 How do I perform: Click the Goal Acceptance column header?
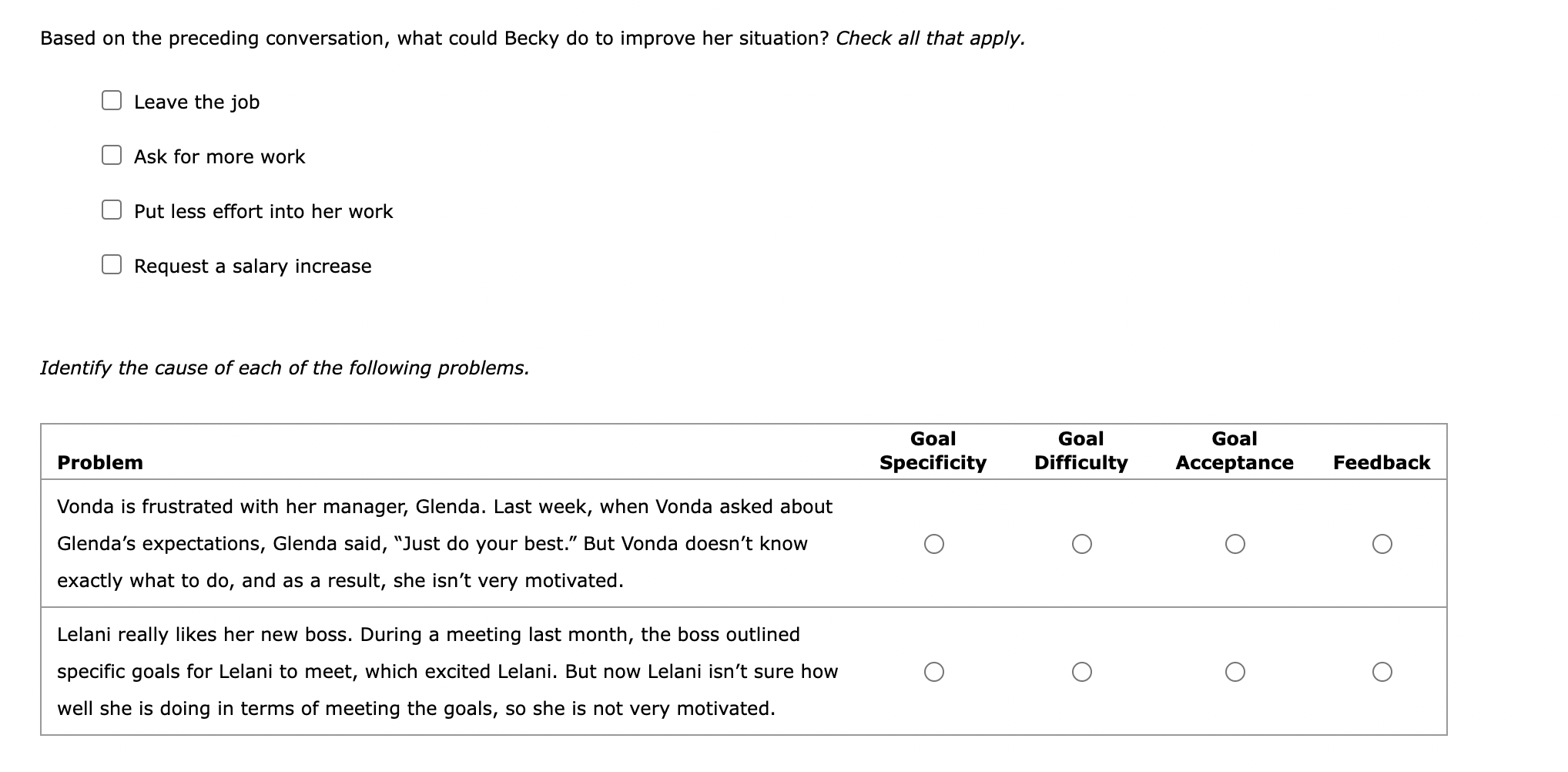[1235, 451]
